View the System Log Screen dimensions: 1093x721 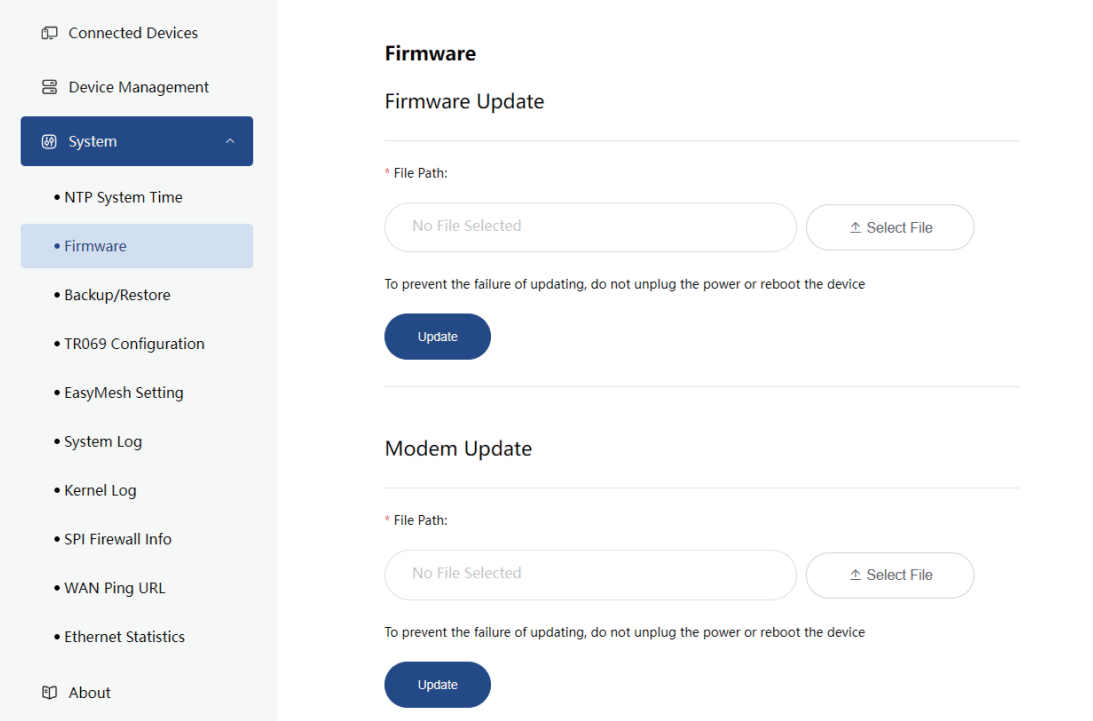click(x=103, y=441)
